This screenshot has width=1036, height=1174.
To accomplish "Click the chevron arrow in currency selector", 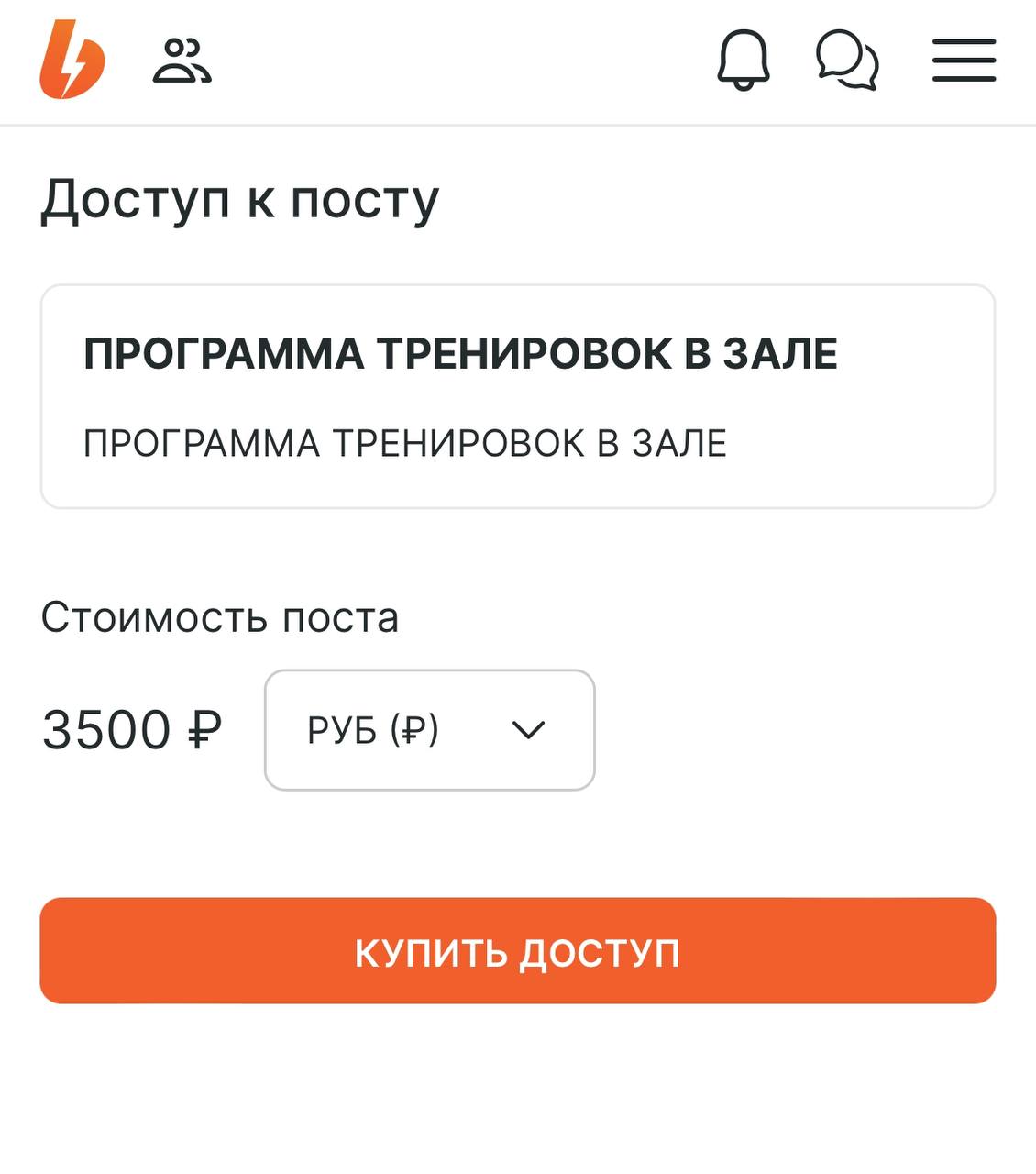I will [x=528, y=730].
